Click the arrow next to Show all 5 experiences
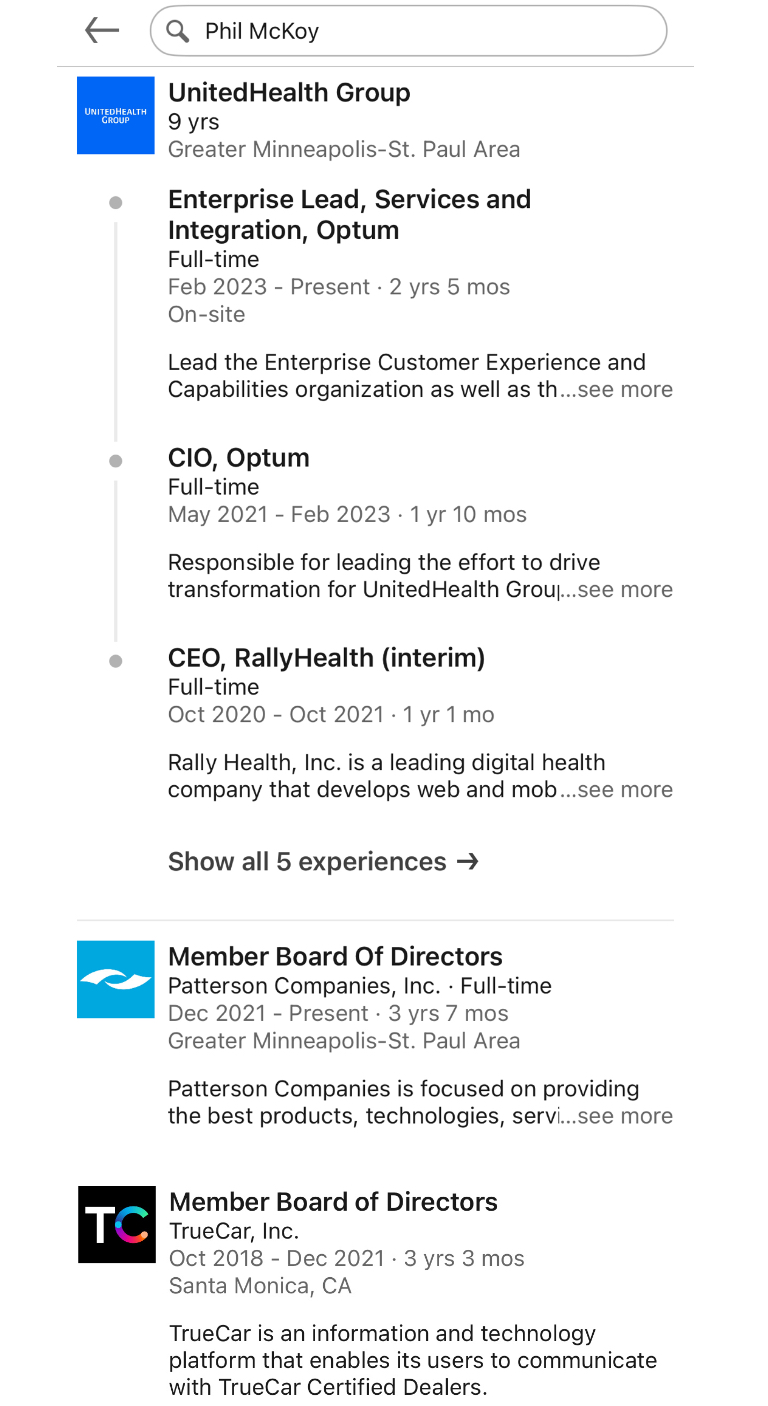 point(467,861)
